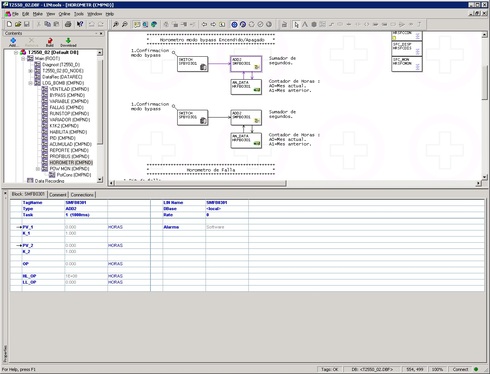490x374 pixels.
Task: Click the Download button in Contents panel
Action: [68, 42]
